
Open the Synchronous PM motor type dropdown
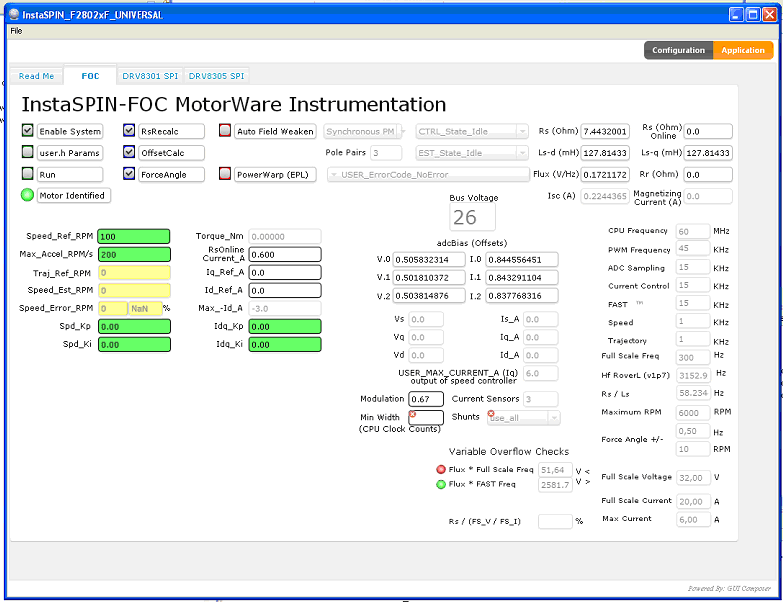(x=365, y=131)
